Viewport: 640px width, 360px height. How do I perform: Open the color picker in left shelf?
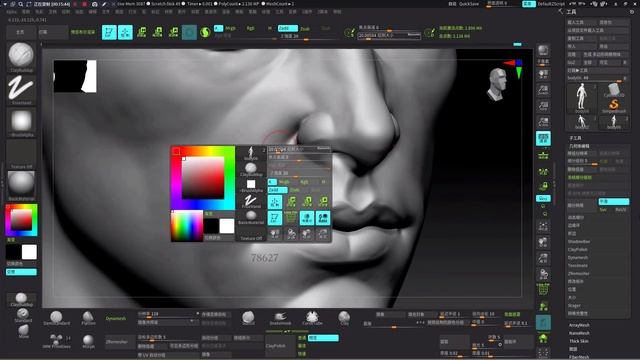coord(21,220)
